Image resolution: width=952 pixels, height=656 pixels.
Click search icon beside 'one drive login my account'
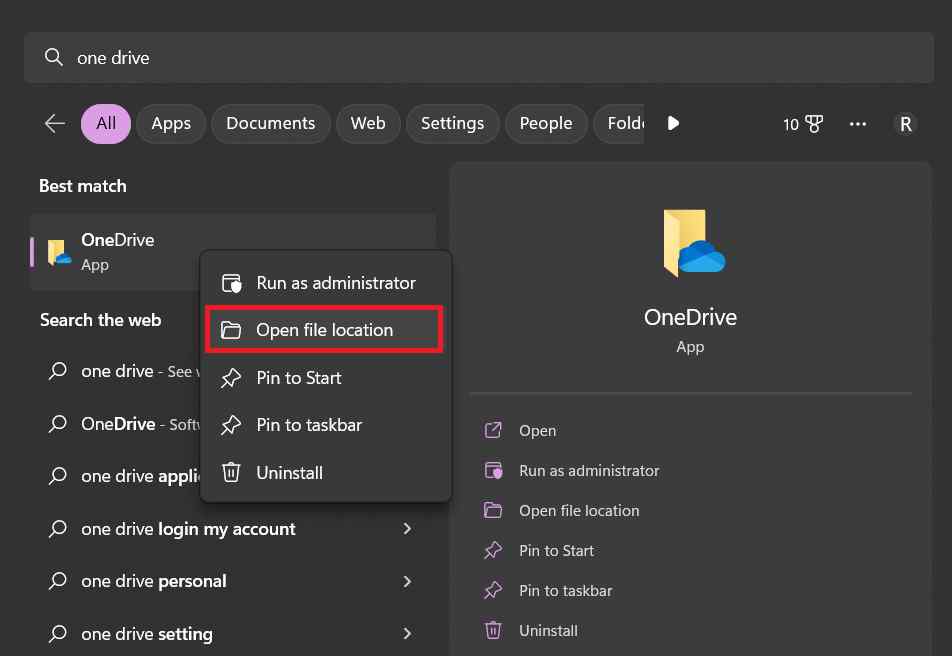[x=58, y=528]
